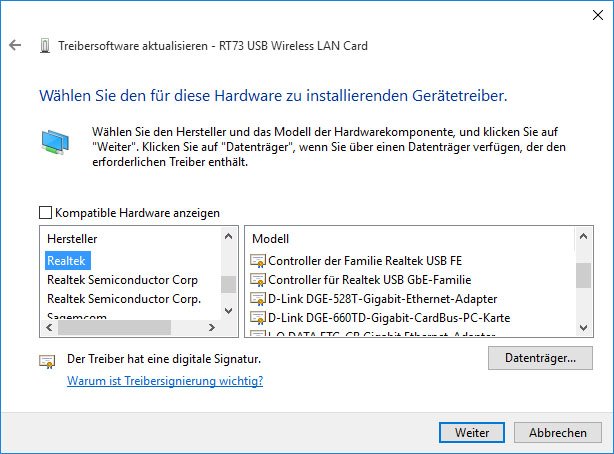This screenshot has height=454, width=614.
Task: Enable Kompatible Hardware anzeigen checkbox
Action: pyautogui.click(x=45, y=213)
